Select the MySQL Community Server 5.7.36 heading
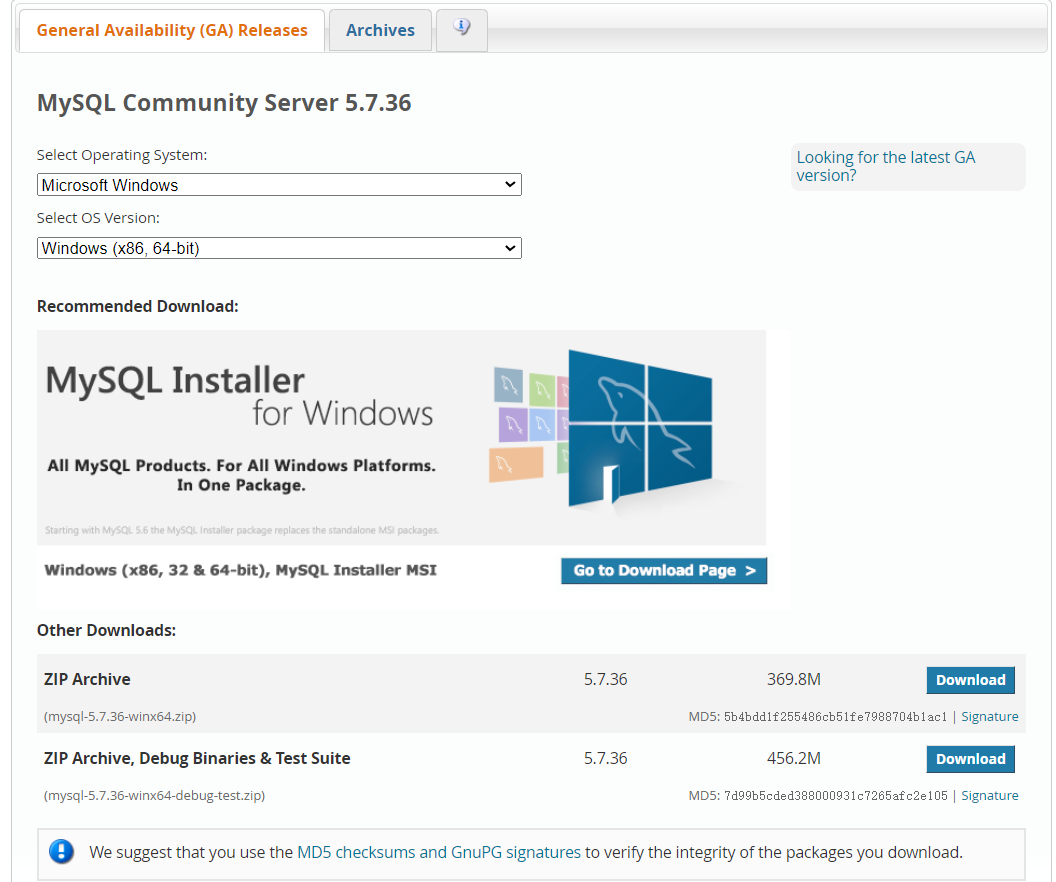 coord(224,102)
